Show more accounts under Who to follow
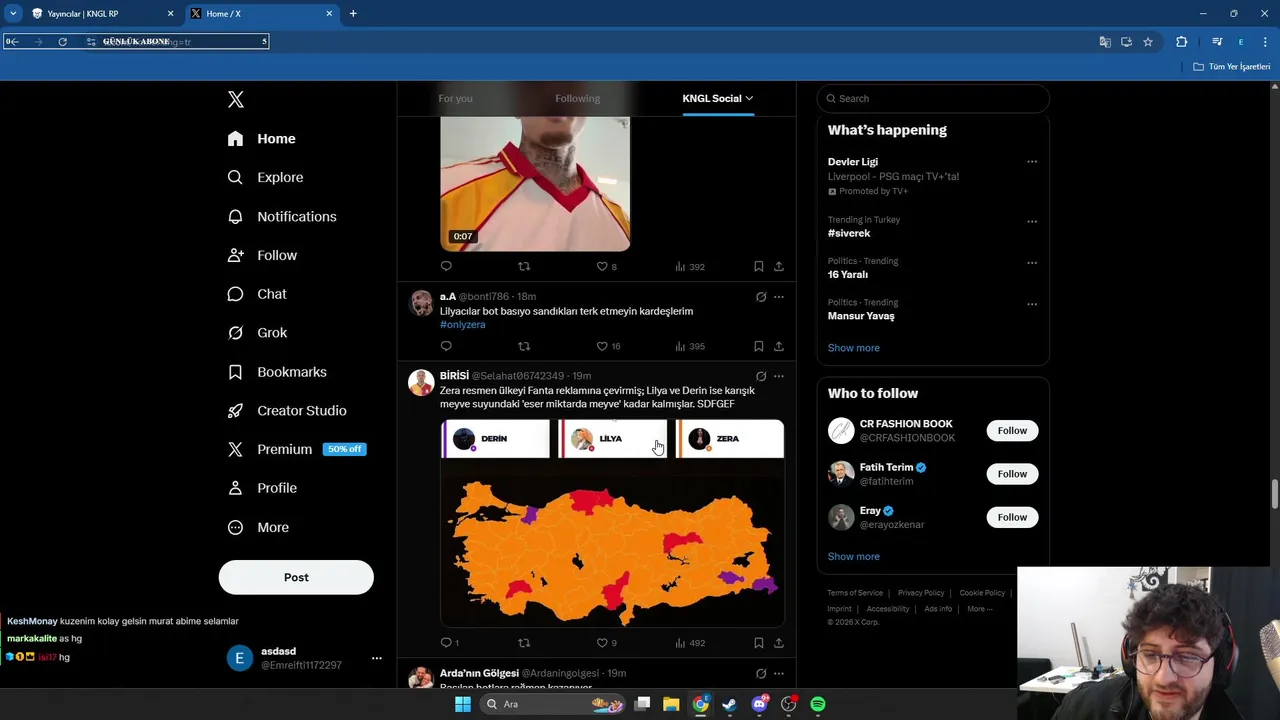 point(853,557)
